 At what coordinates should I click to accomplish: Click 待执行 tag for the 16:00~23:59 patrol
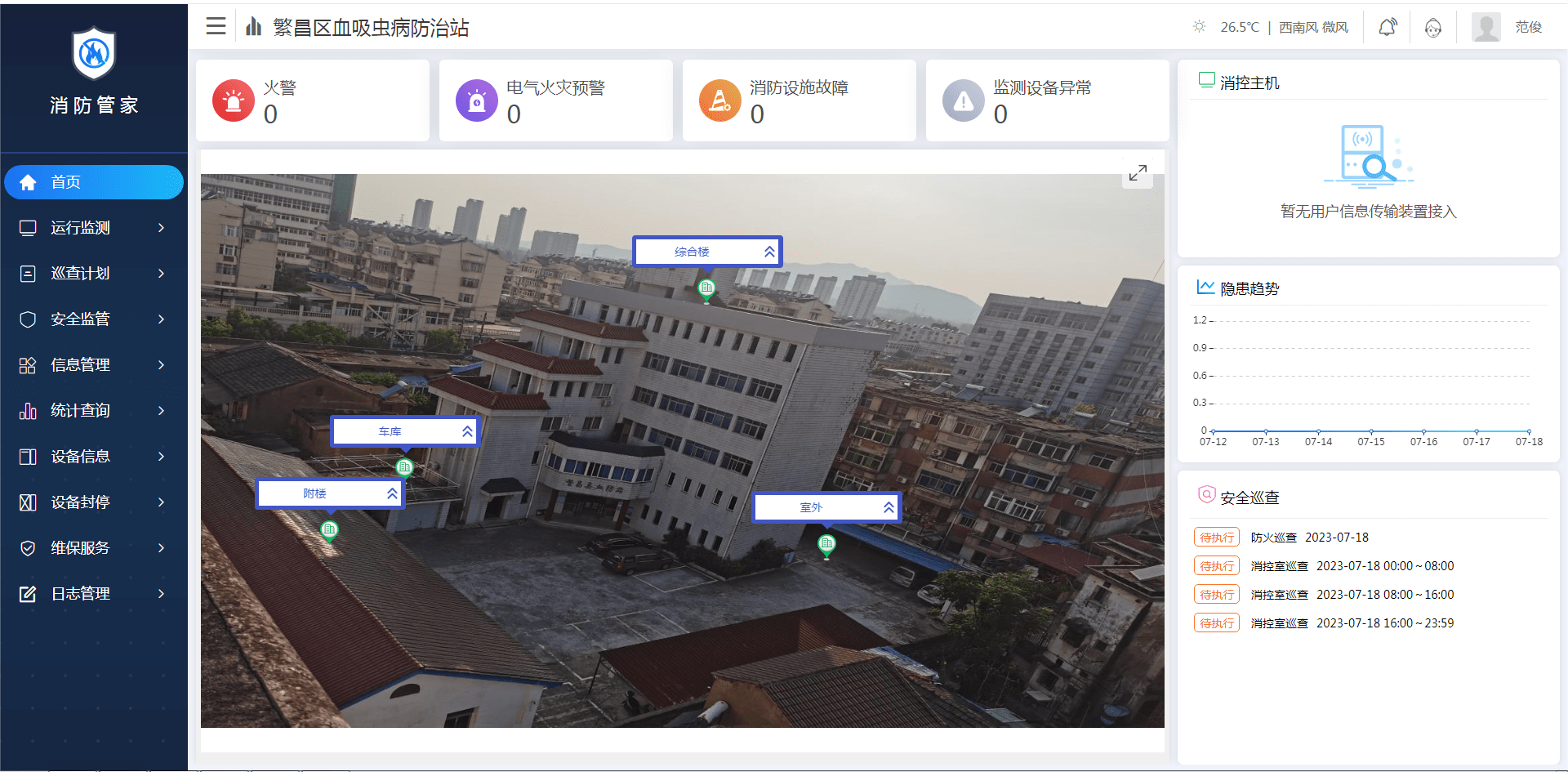[1217, 623]
